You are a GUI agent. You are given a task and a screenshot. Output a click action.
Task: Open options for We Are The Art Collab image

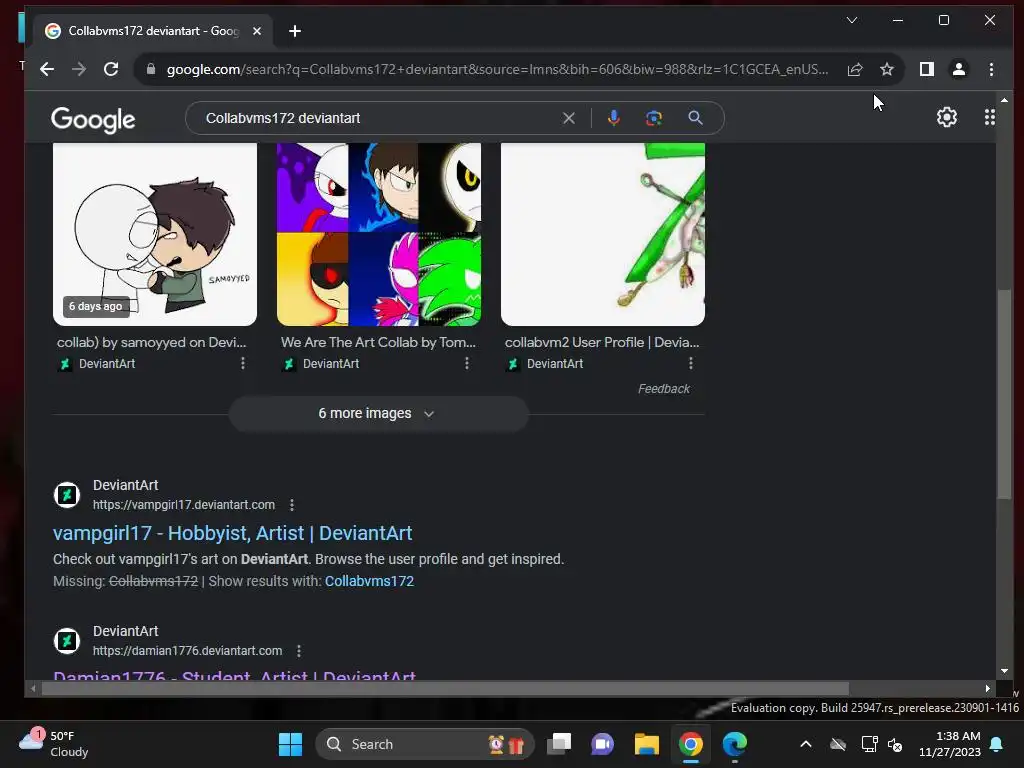pos(467,364)
